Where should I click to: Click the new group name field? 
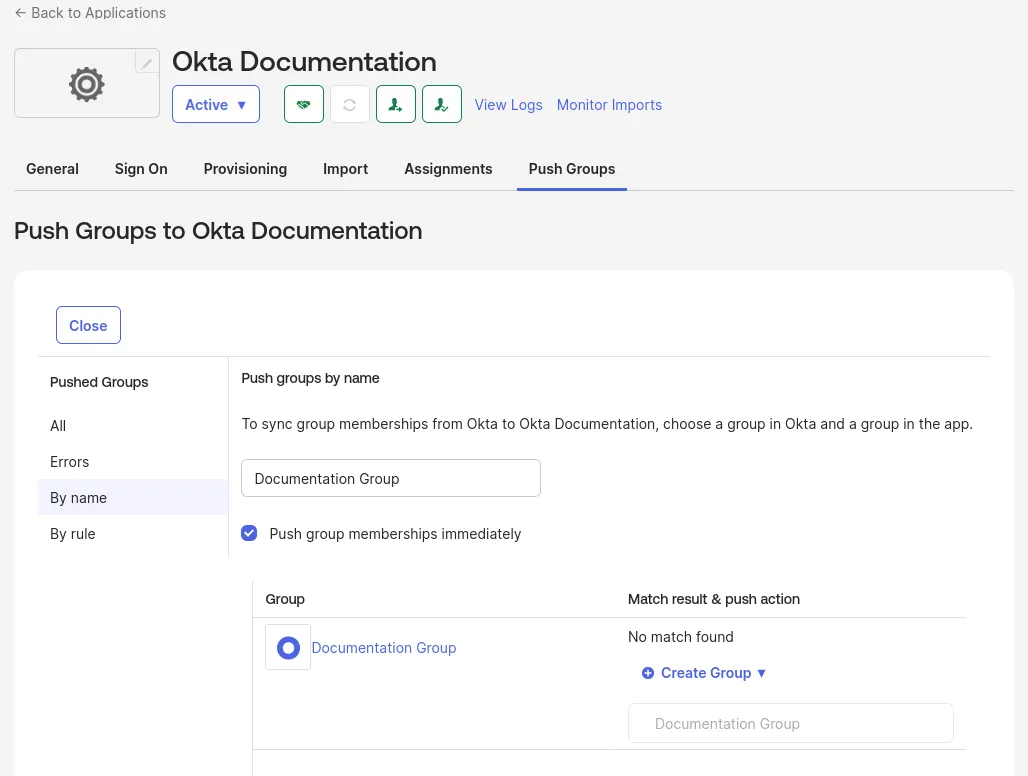pyautogui.click(x=791, y=724)
